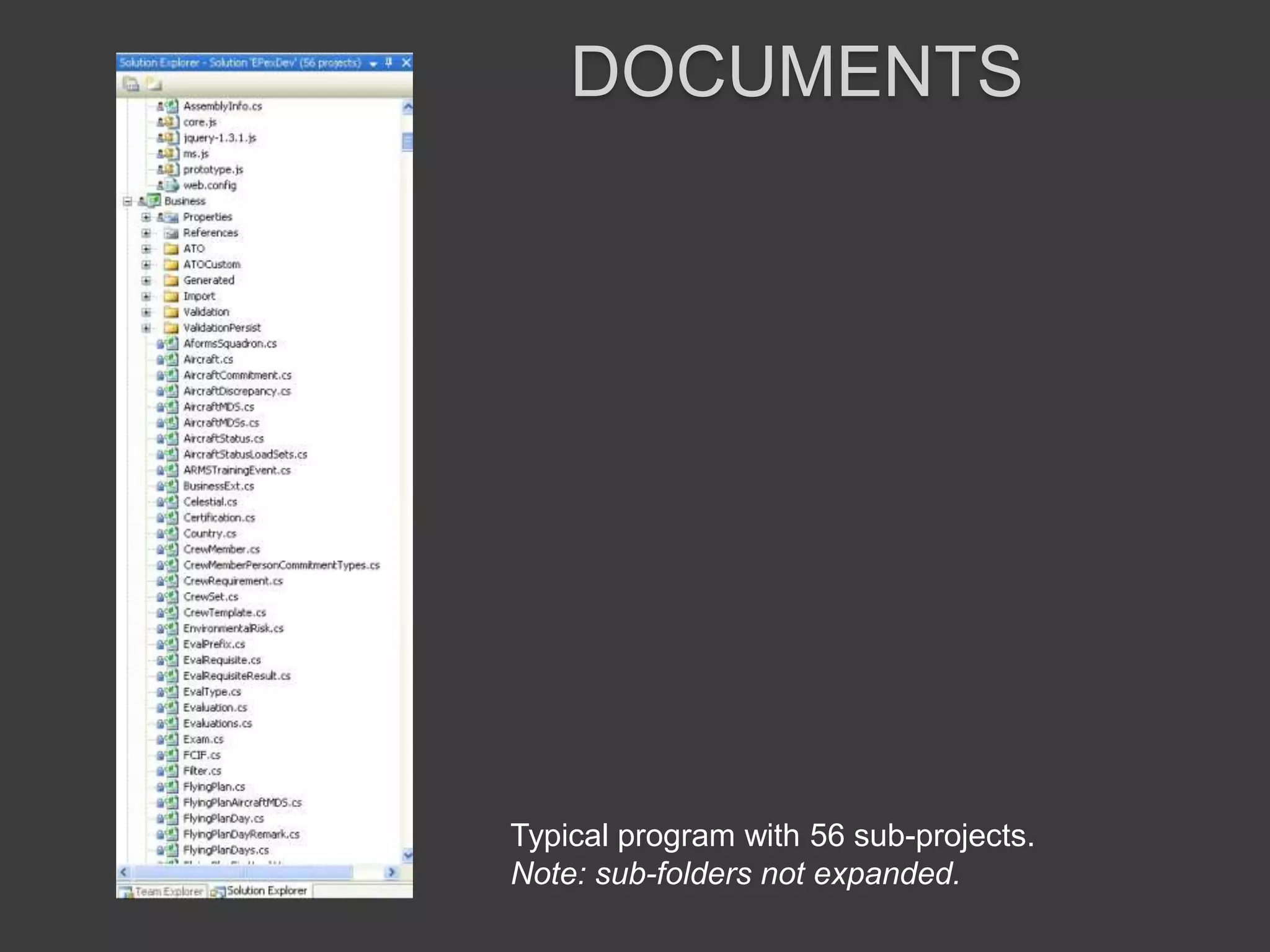Expand the Import folder
The height and width of the screenshot is (952, 1270).
point(146,296)
